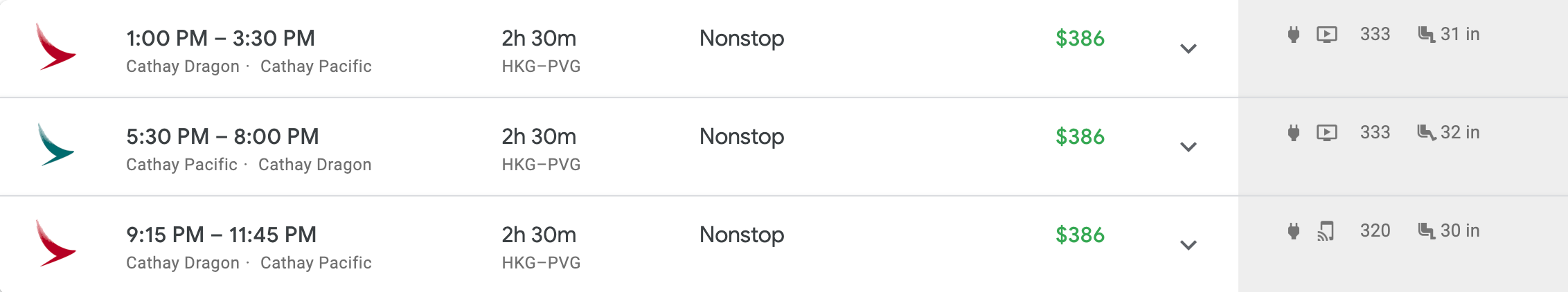Click power outlet icon for 9:15 PM flight
The image size is (1568, 292).
tap(1293, 231)
